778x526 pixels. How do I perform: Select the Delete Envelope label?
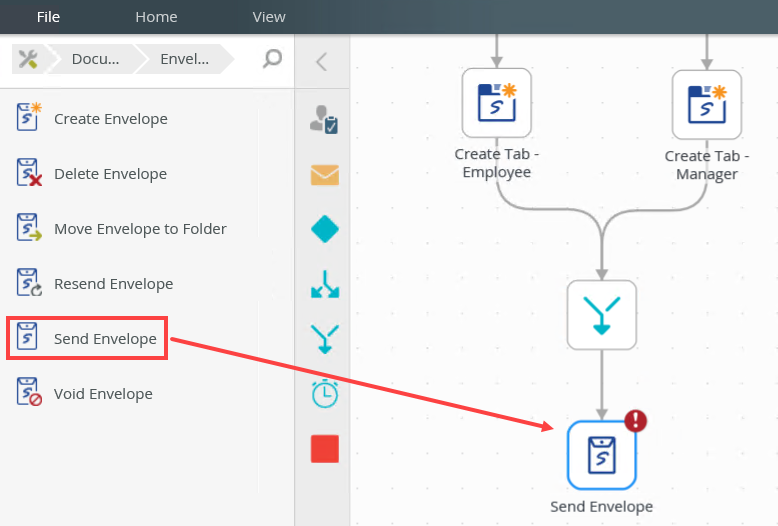coord(110,174)
